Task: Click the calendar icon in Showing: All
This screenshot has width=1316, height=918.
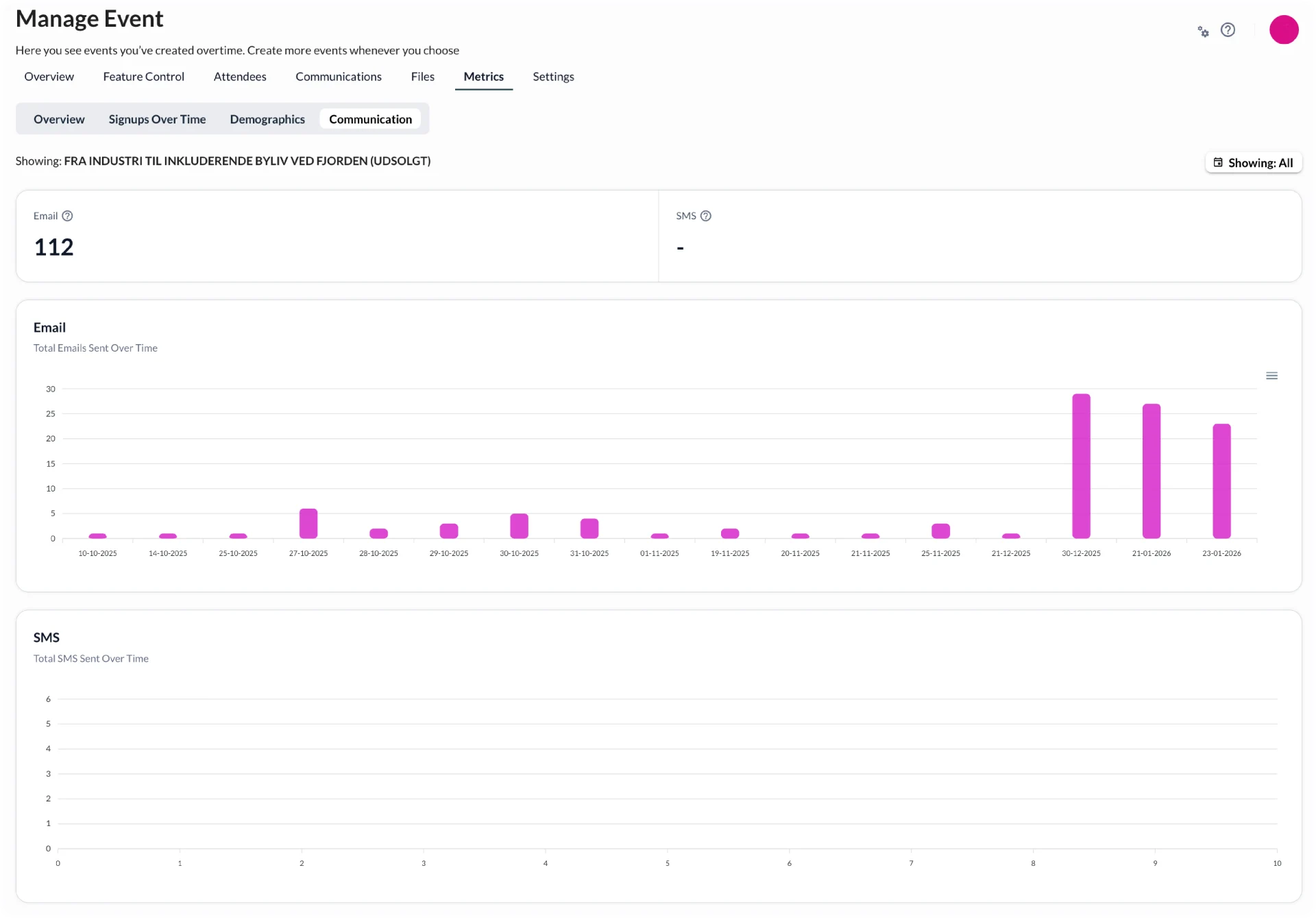Action: tap(1218, 162)
